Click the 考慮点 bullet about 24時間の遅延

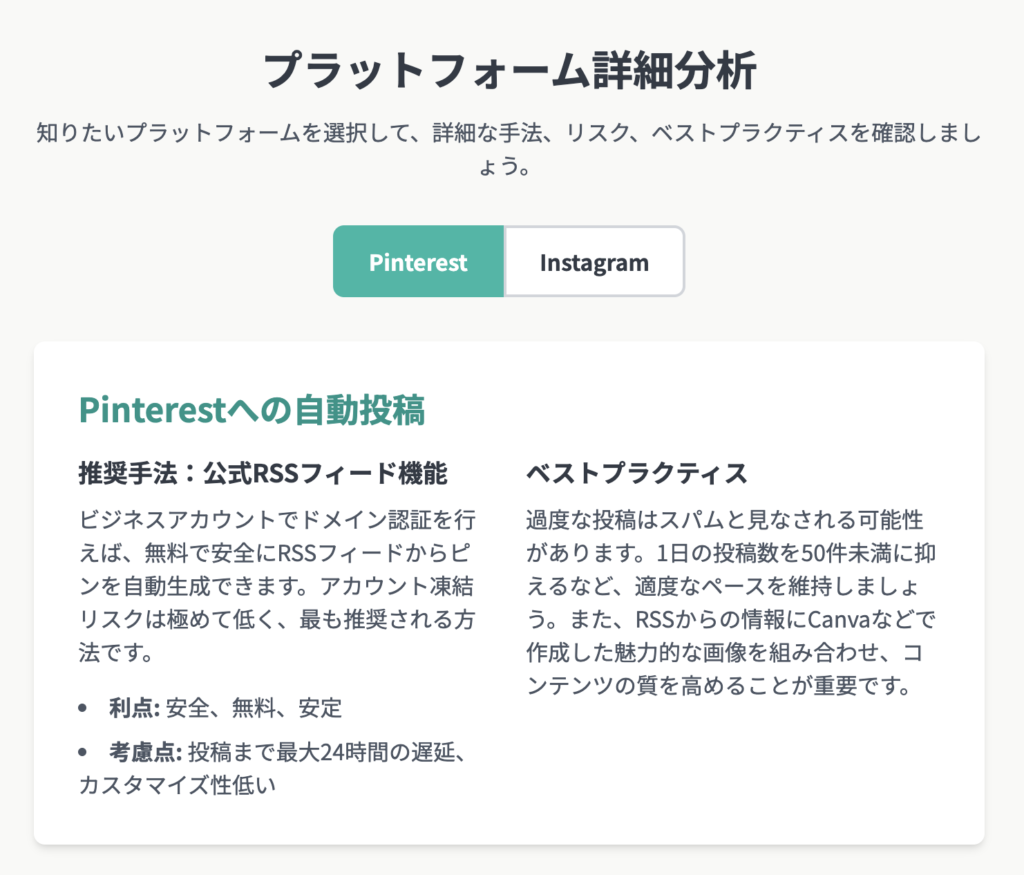click(x=274, y=769)
